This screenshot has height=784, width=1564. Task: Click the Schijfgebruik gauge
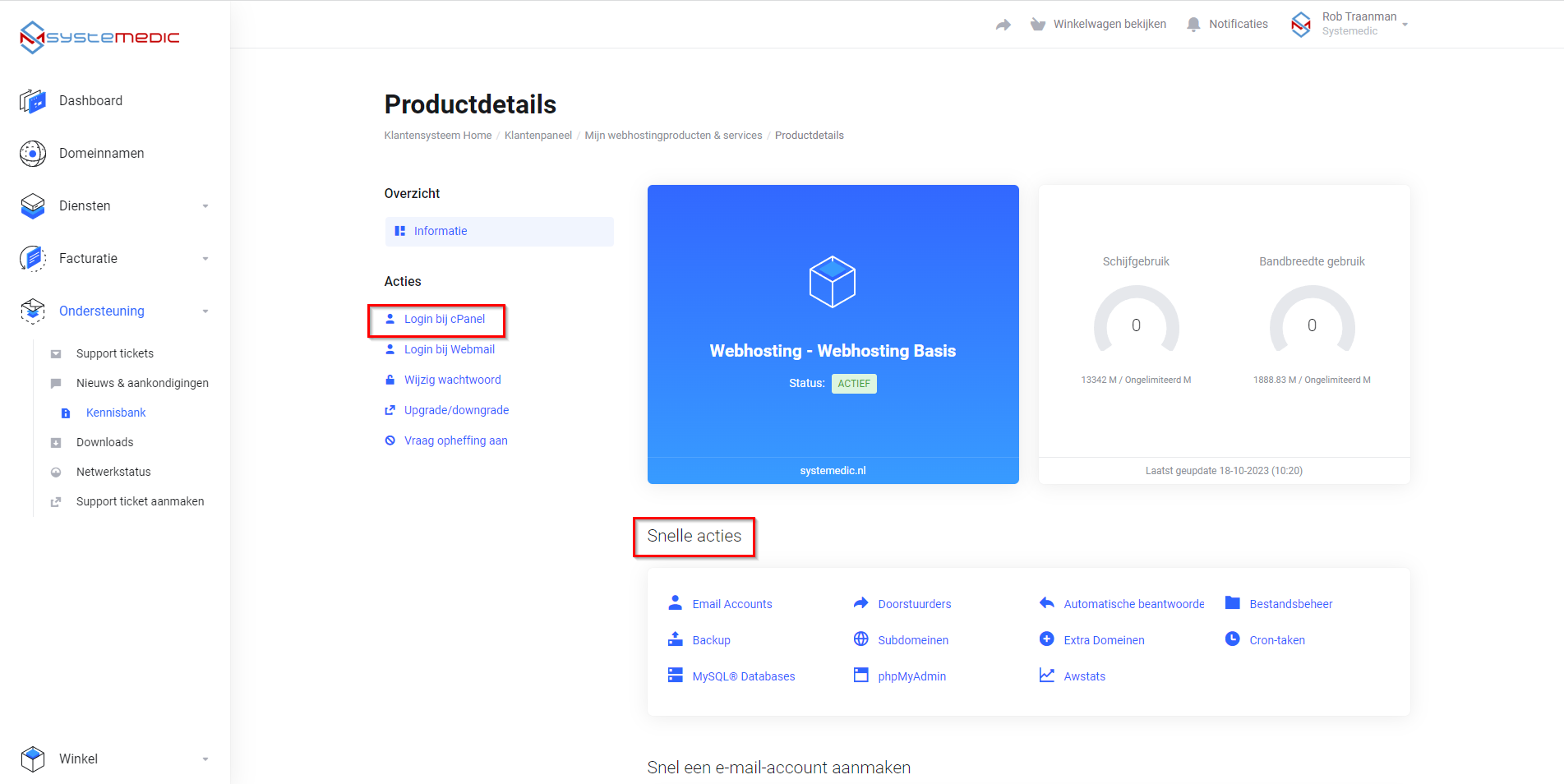click(x=1136, y=319)
